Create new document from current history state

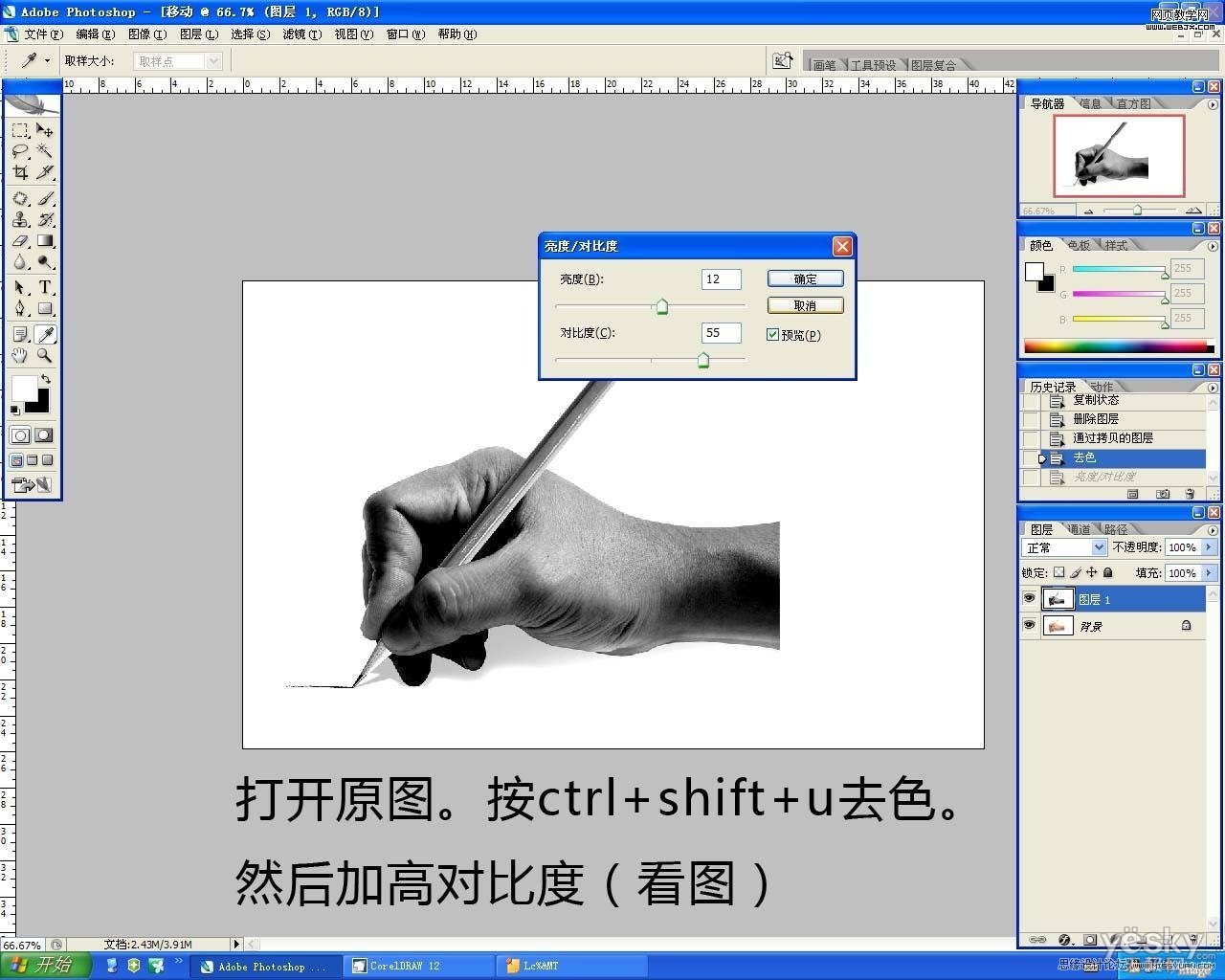[x=1133, y=494]
